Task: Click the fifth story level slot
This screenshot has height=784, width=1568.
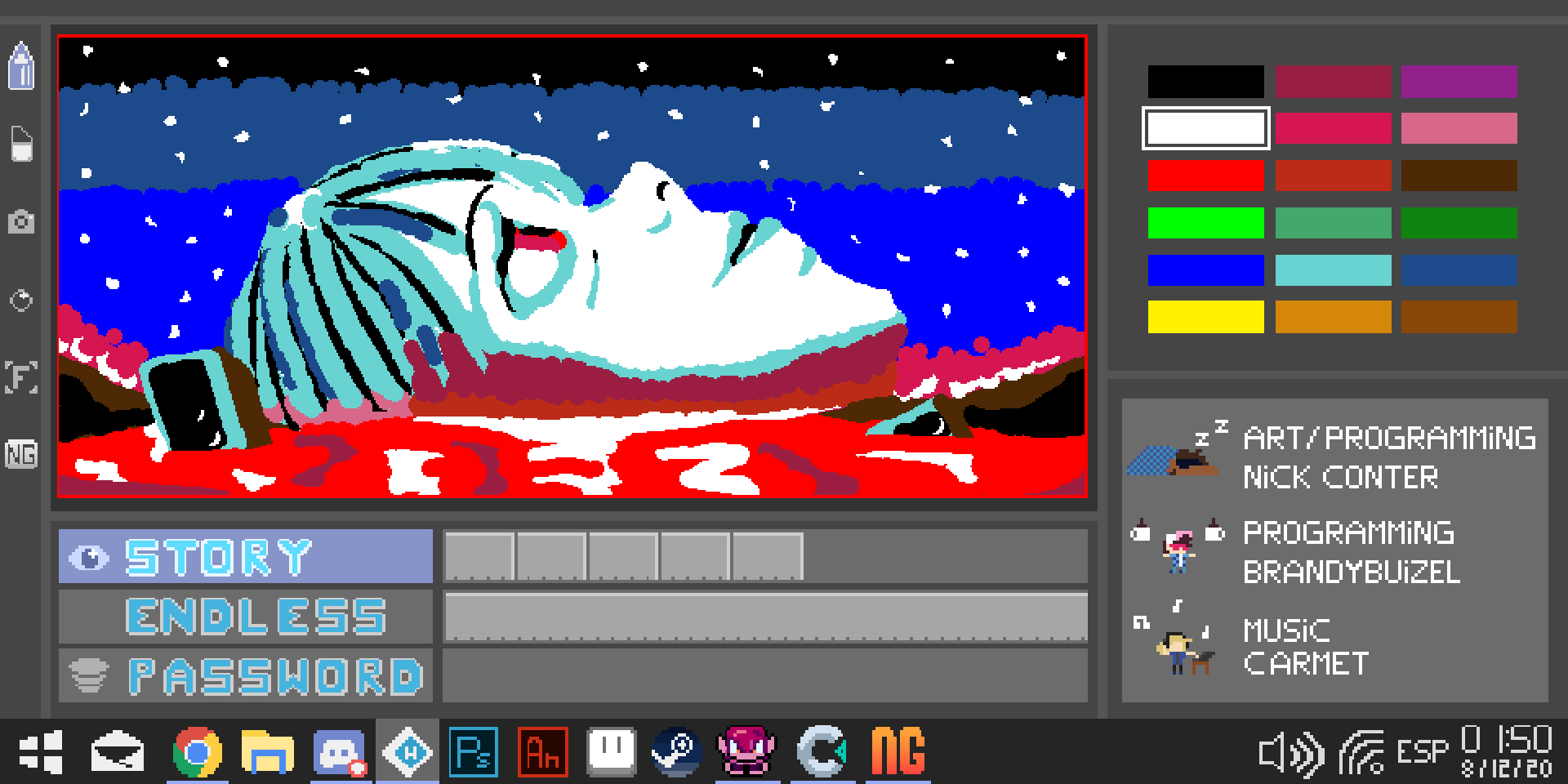Action: 768,556
